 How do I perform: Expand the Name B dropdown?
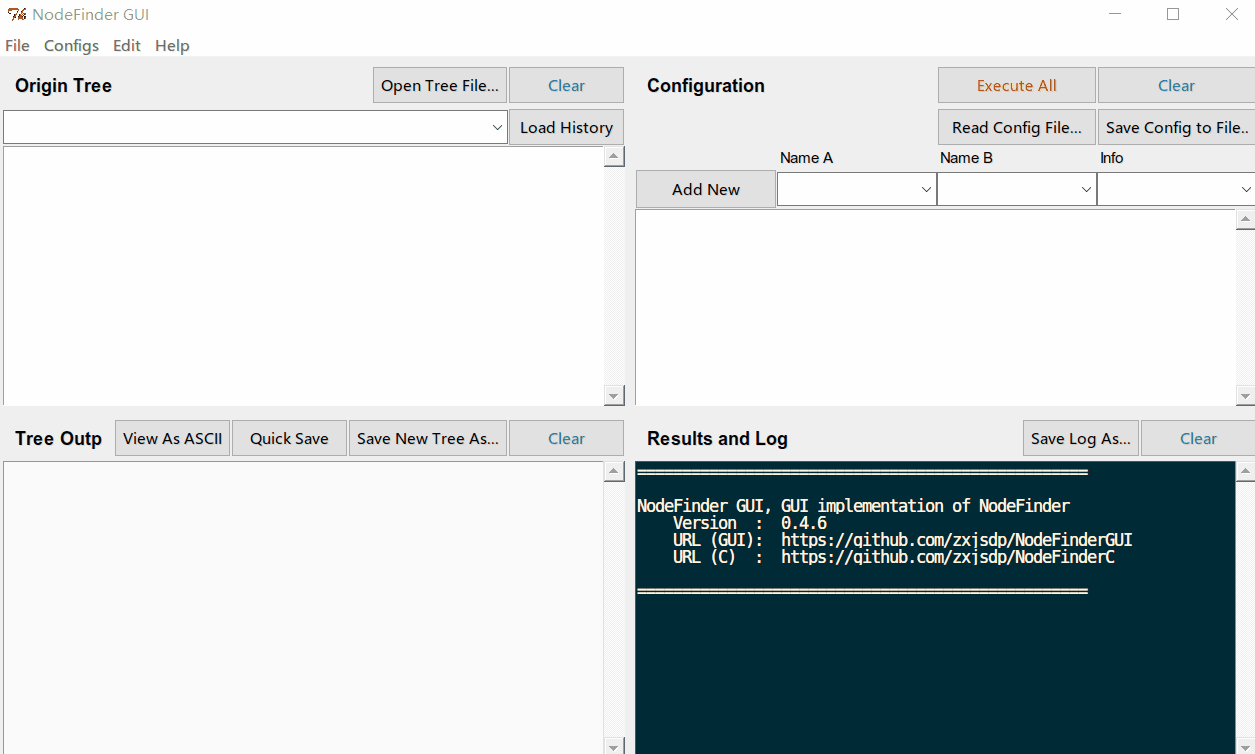[1086, 190]
